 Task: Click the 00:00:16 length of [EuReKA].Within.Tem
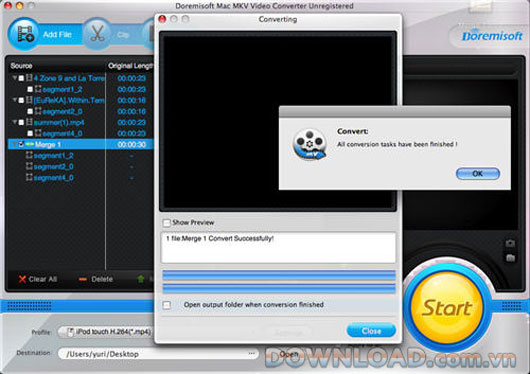point(131,100)
